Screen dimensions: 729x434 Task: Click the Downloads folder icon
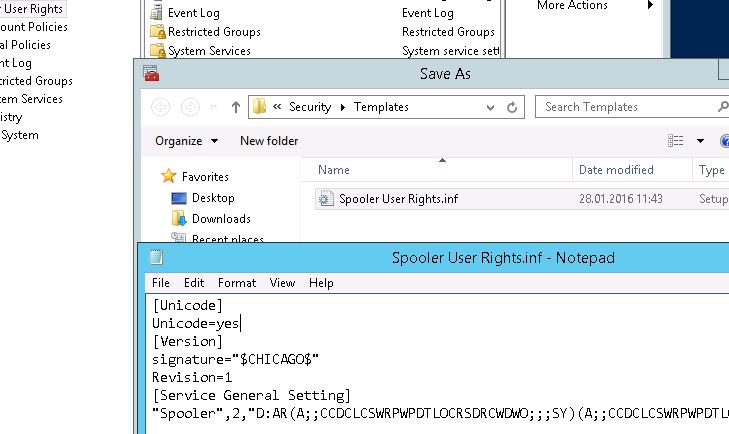179,219
